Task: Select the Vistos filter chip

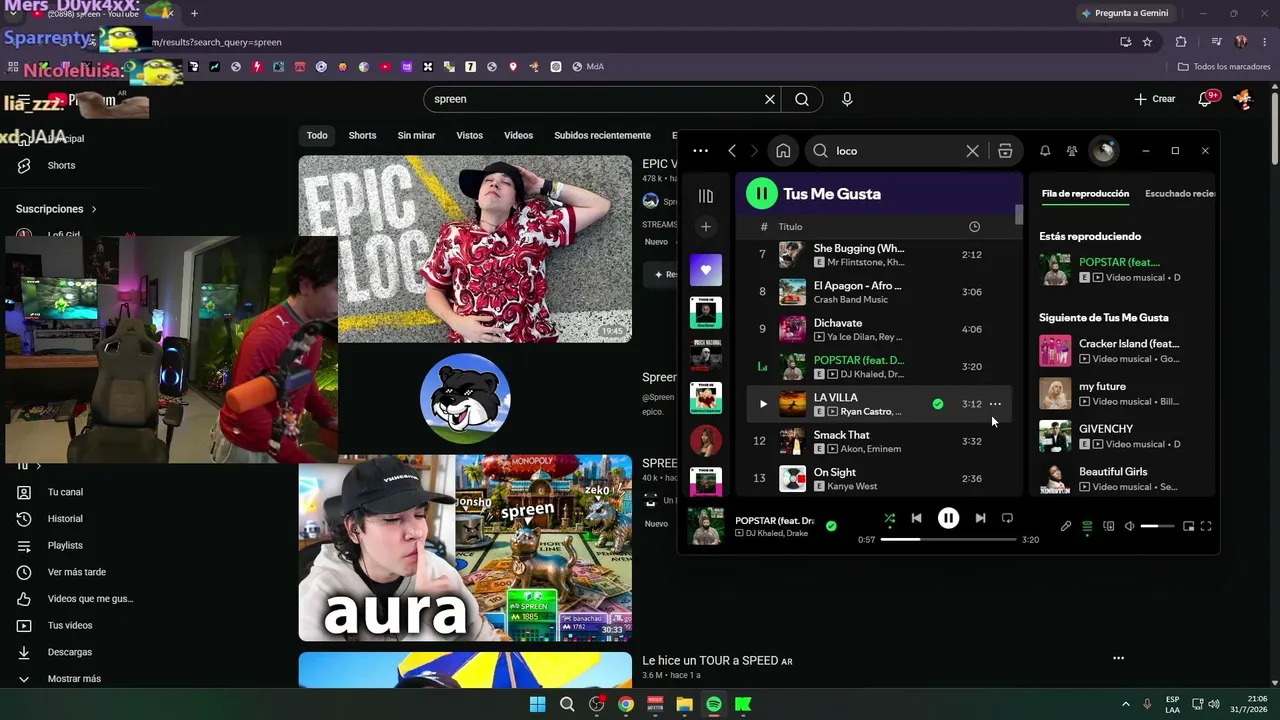Action: click(x=469, y=135)
